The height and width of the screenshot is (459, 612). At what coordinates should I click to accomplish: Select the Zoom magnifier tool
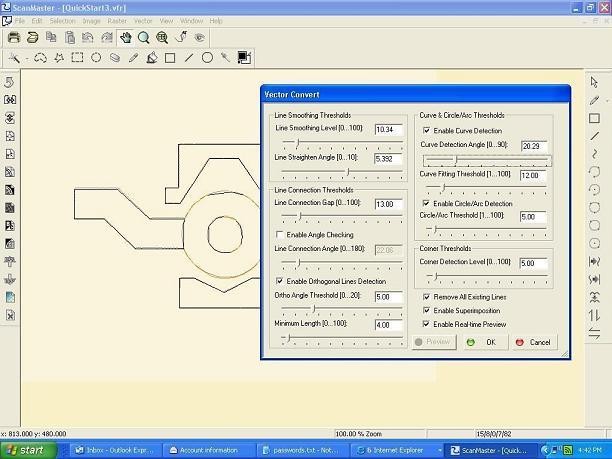point(144,37)
